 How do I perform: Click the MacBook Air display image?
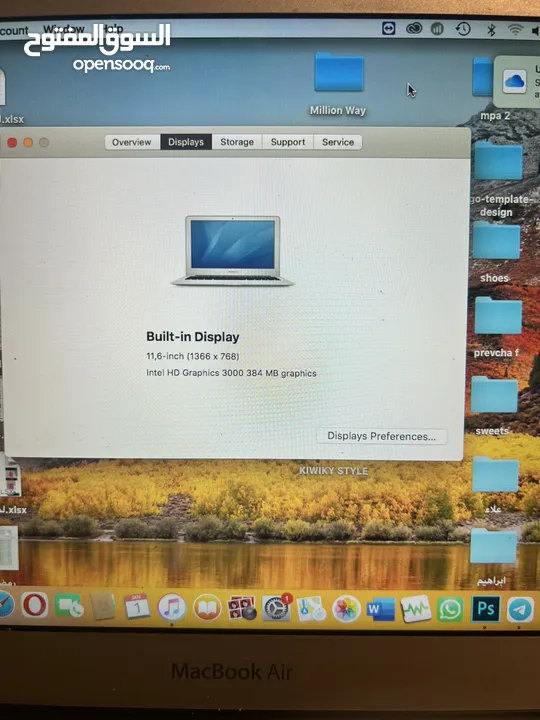click(233, 251)
